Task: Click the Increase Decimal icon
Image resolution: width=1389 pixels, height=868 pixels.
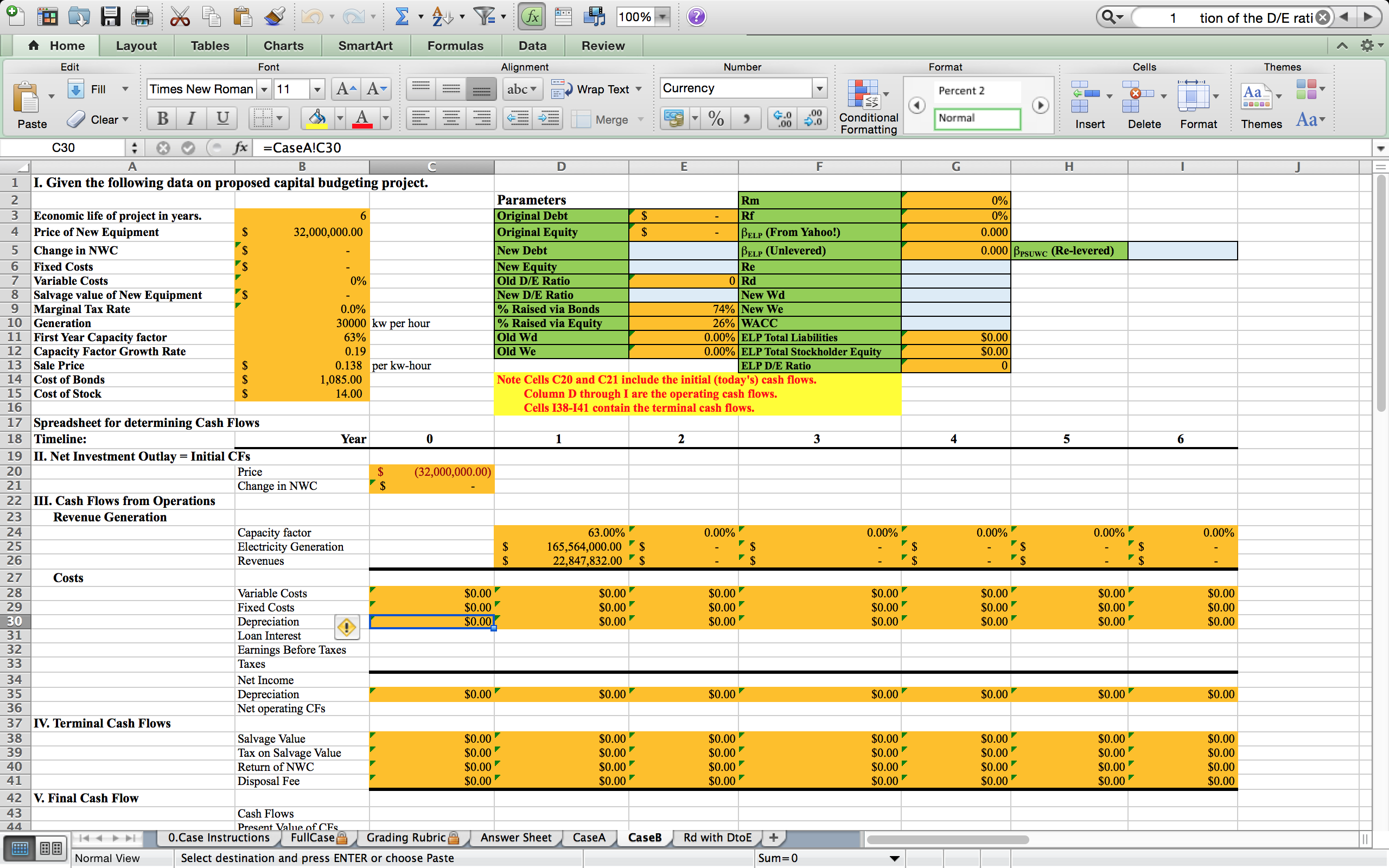Action: tap(782, 119)
